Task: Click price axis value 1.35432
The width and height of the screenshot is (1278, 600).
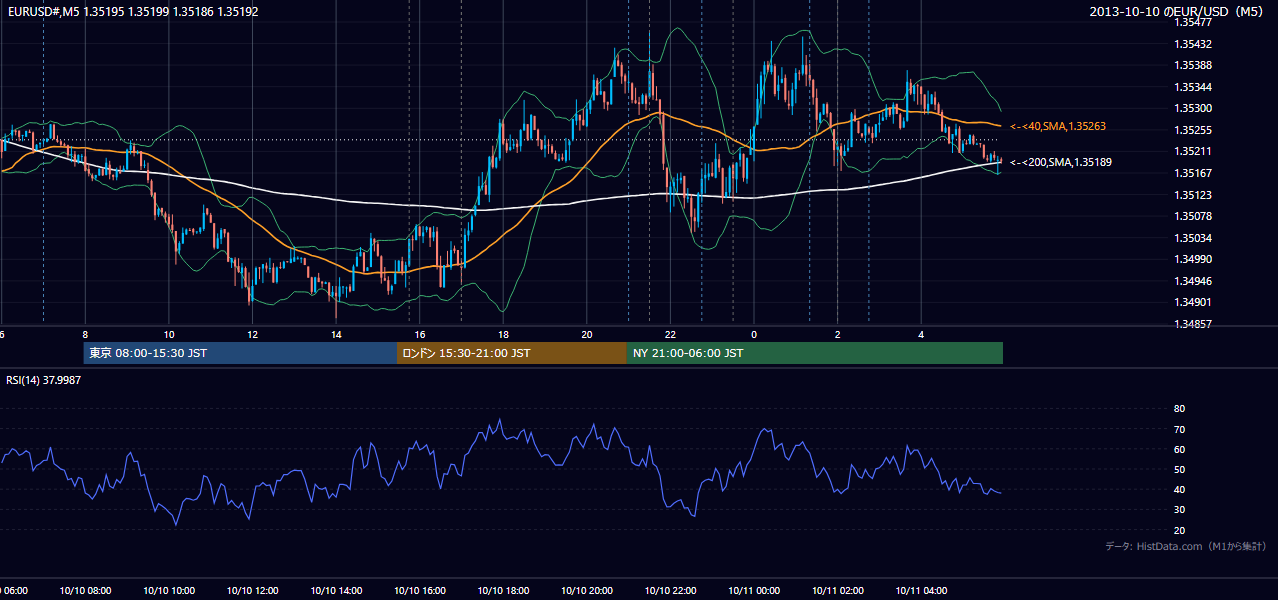Action: coord(1193,44)
